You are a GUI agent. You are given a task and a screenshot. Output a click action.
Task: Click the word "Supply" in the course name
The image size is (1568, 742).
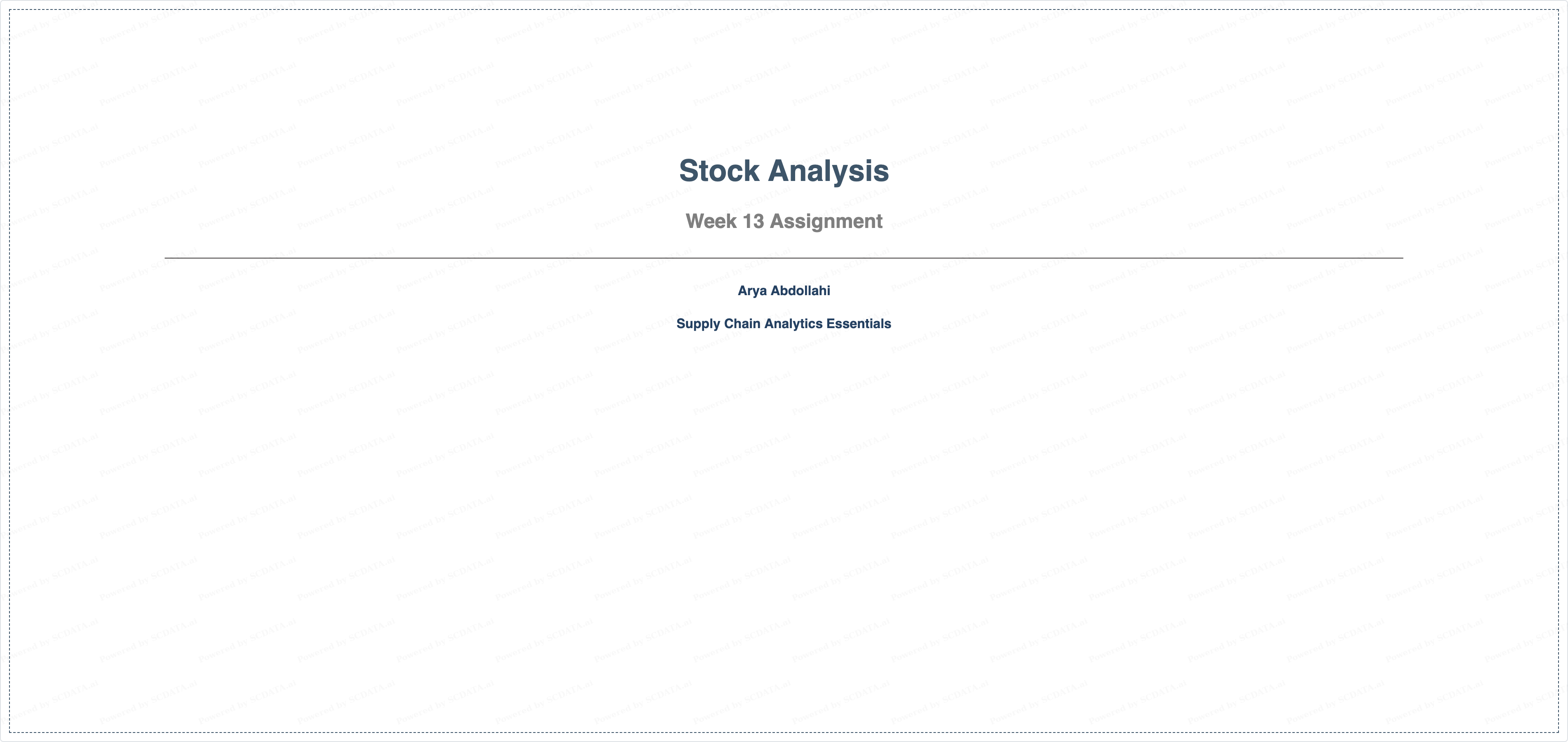[698, 324]
